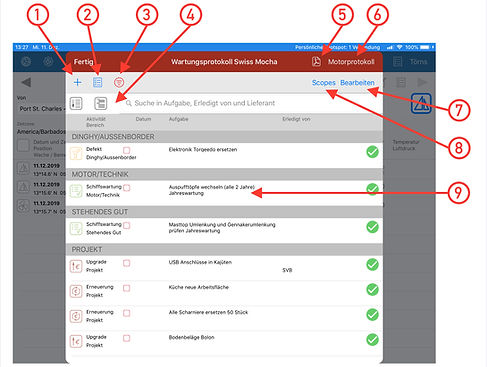Screen dimensions: 487x367
Task: Tap the back arrow in background logbook
Action: (26, 82)
